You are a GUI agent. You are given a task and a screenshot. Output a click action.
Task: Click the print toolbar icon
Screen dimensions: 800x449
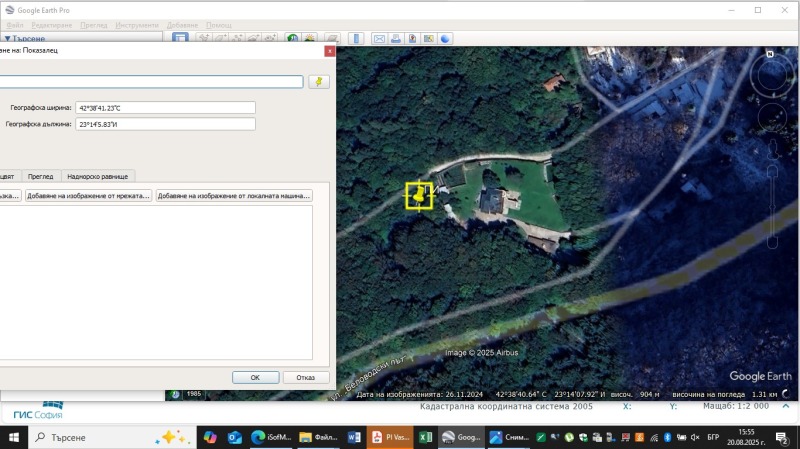point(396,39)
